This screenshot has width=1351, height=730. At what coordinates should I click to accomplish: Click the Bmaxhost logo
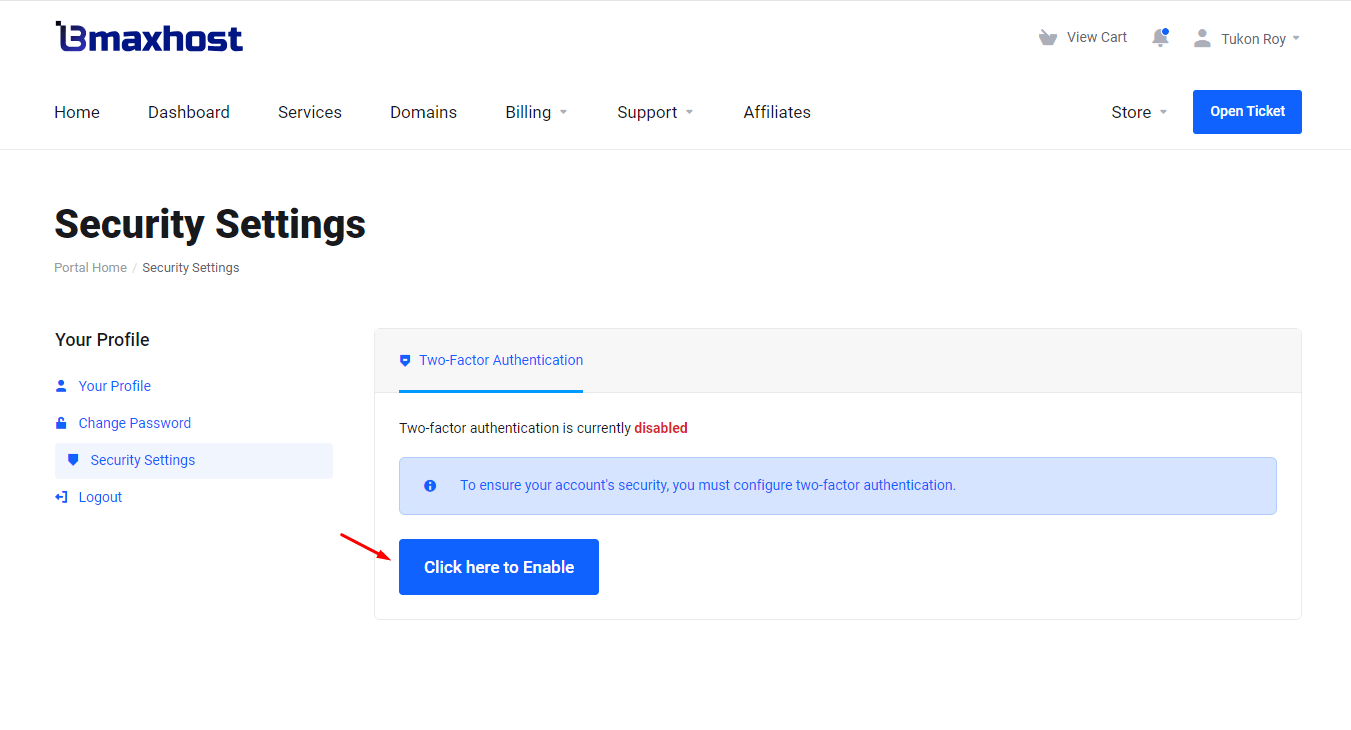[149, 38]
